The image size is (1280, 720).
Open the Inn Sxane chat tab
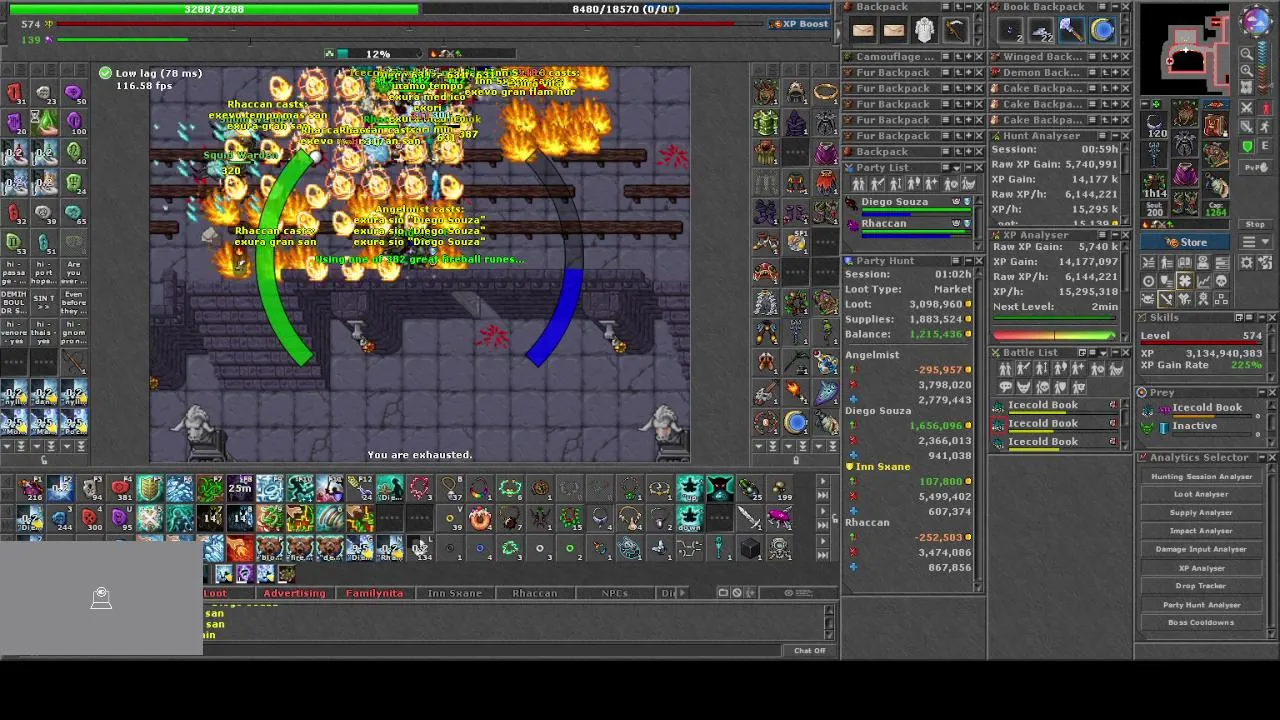[455, 593]
